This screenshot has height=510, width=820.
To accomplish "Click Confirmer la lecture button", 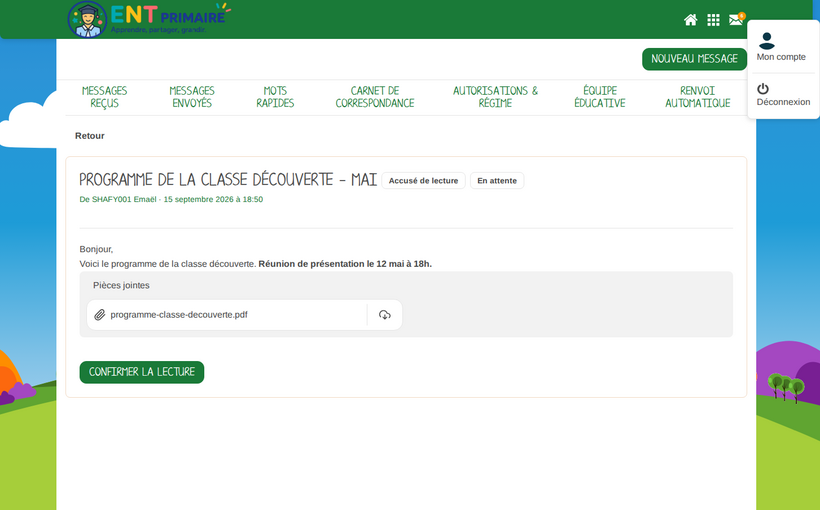I will tap(142, 372).
